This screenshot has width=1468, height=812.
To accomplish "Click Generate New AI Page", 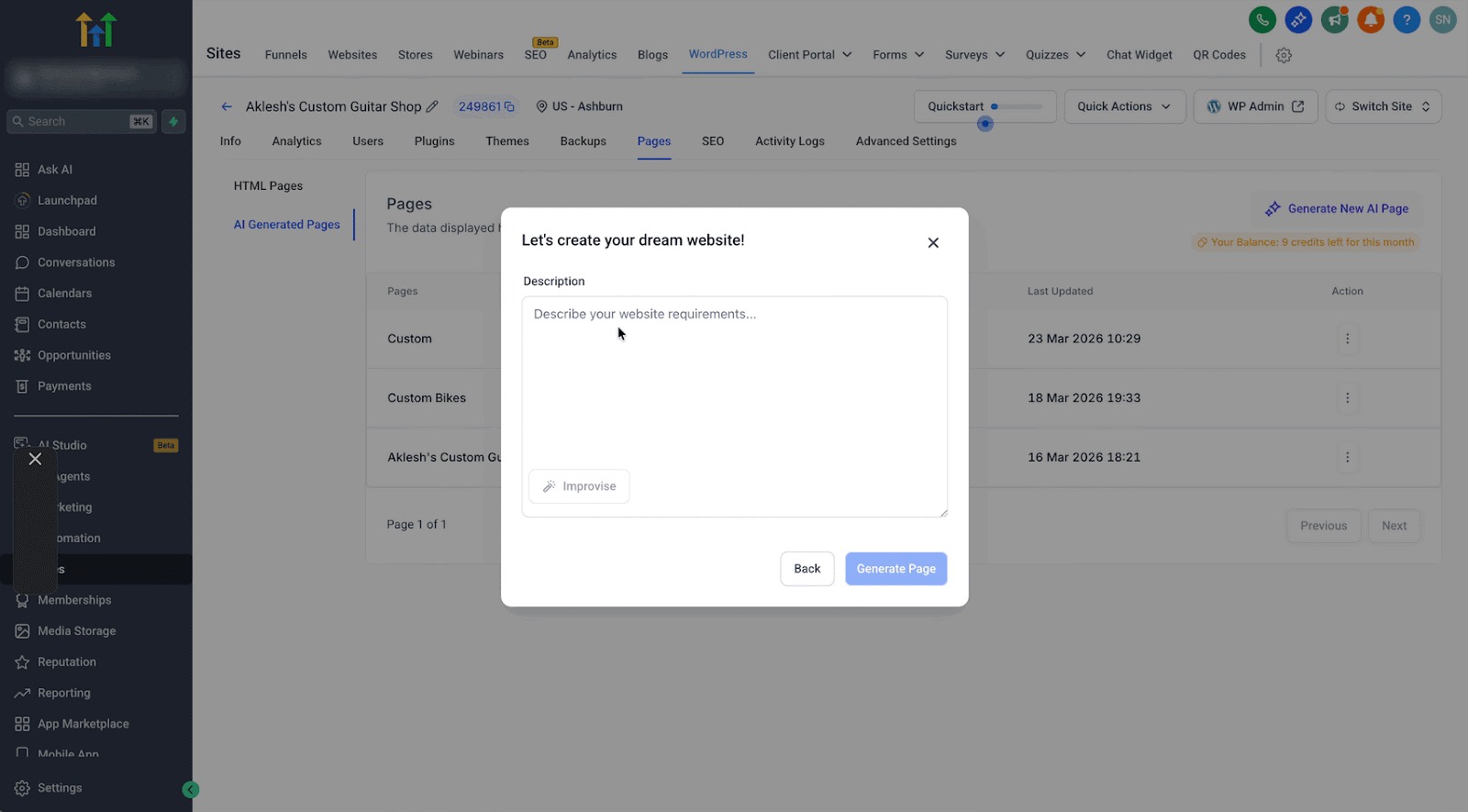I will click(x=1337, y=209).
